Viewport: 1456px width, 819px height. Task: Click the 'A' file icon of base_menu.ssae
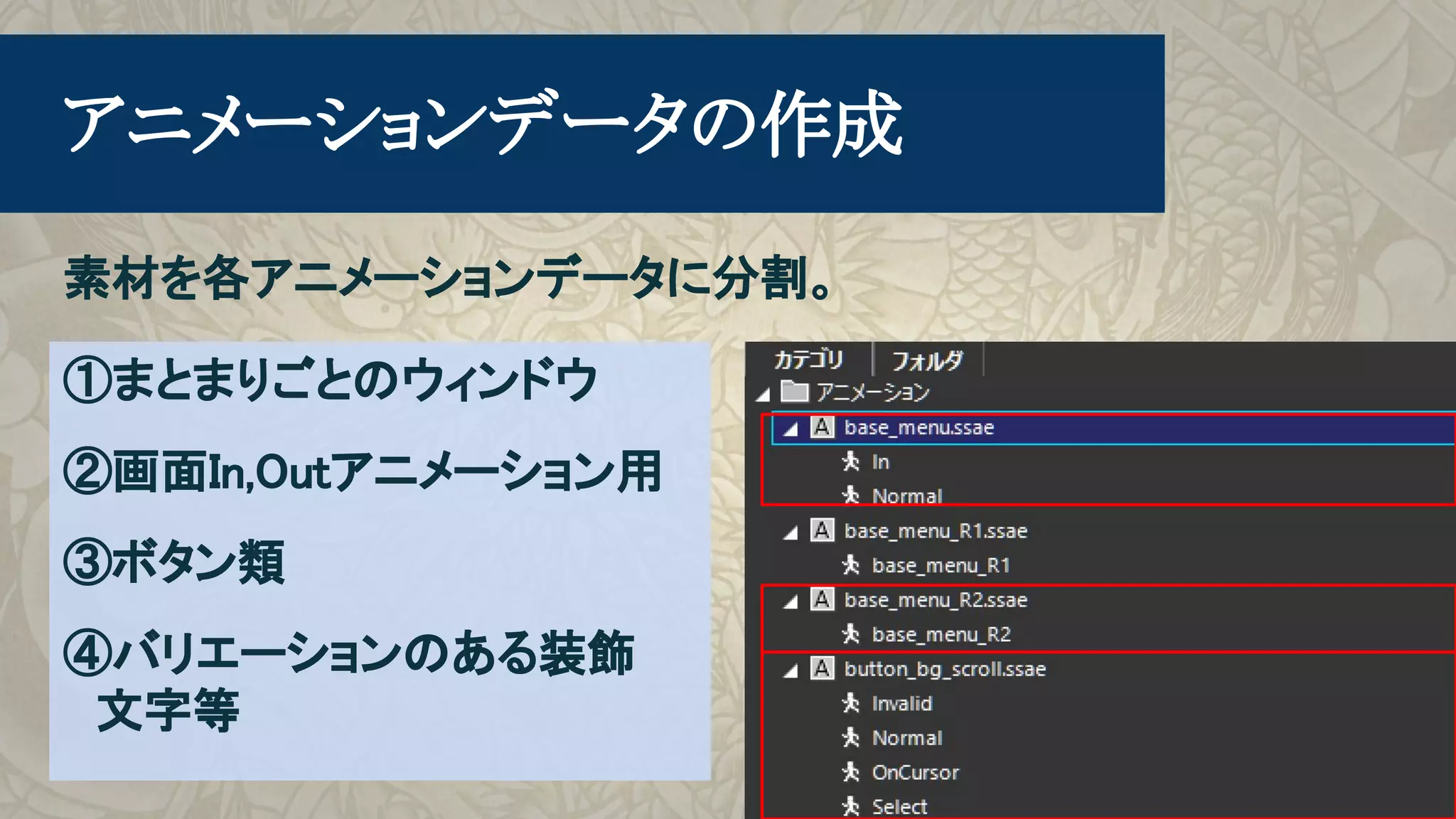pyautogui.click(x=822, y=427)
